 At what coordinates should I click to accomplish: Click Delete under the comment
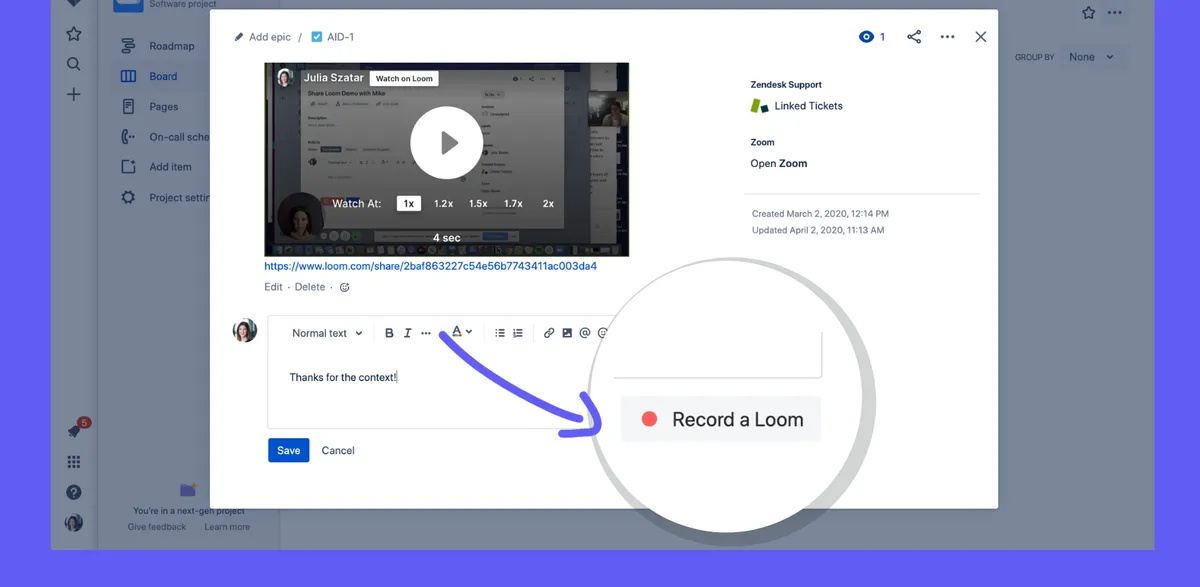(310, 287)
